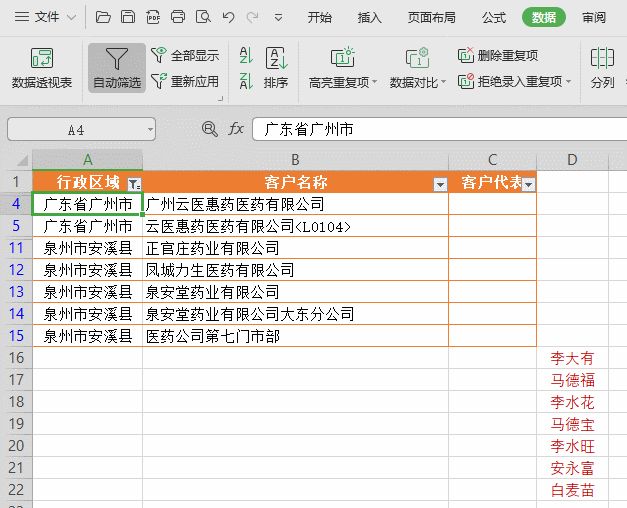Toggle the 自动筛选 auto filter
This screenshot has height=508, width=627.
tap(117, 67)
